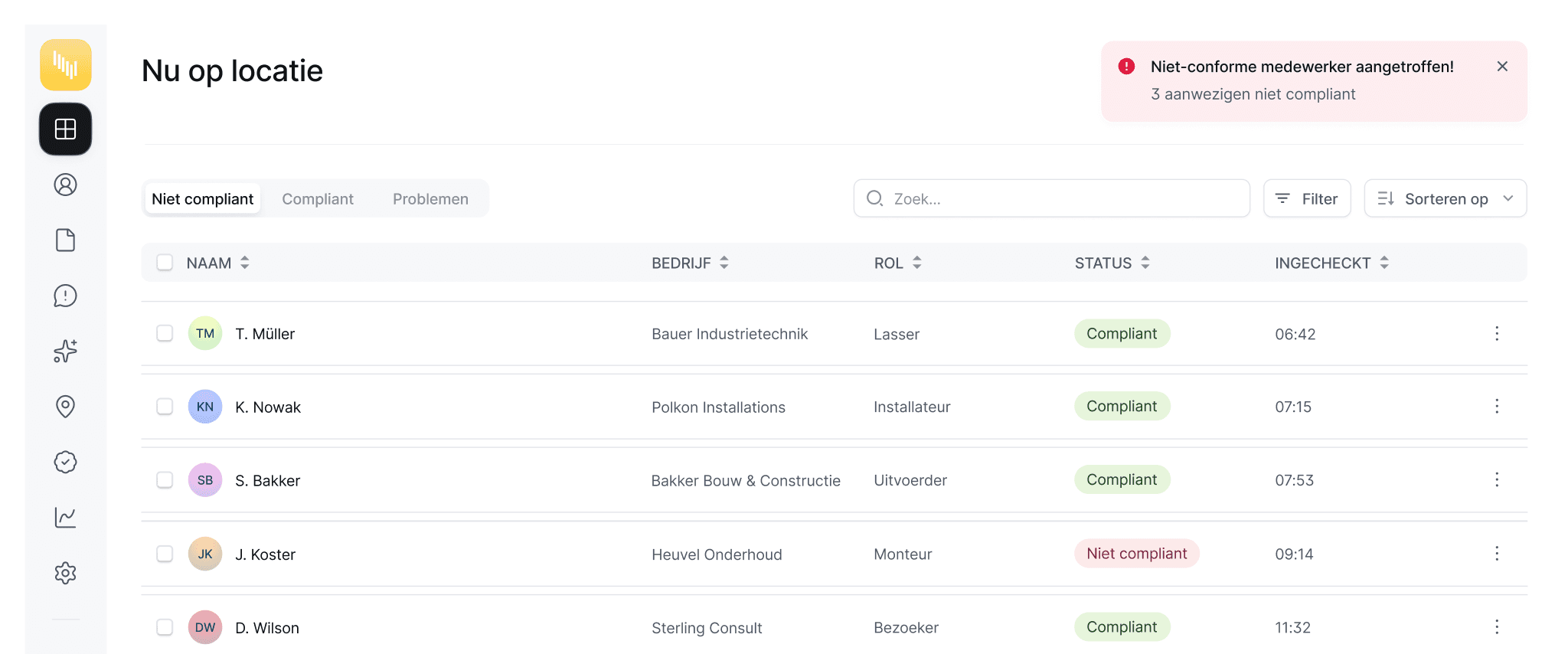Click company Bakker Bouw & Constructie
Image resolution: width=1568 pixels, height=654 pixels.
point(746,481)
